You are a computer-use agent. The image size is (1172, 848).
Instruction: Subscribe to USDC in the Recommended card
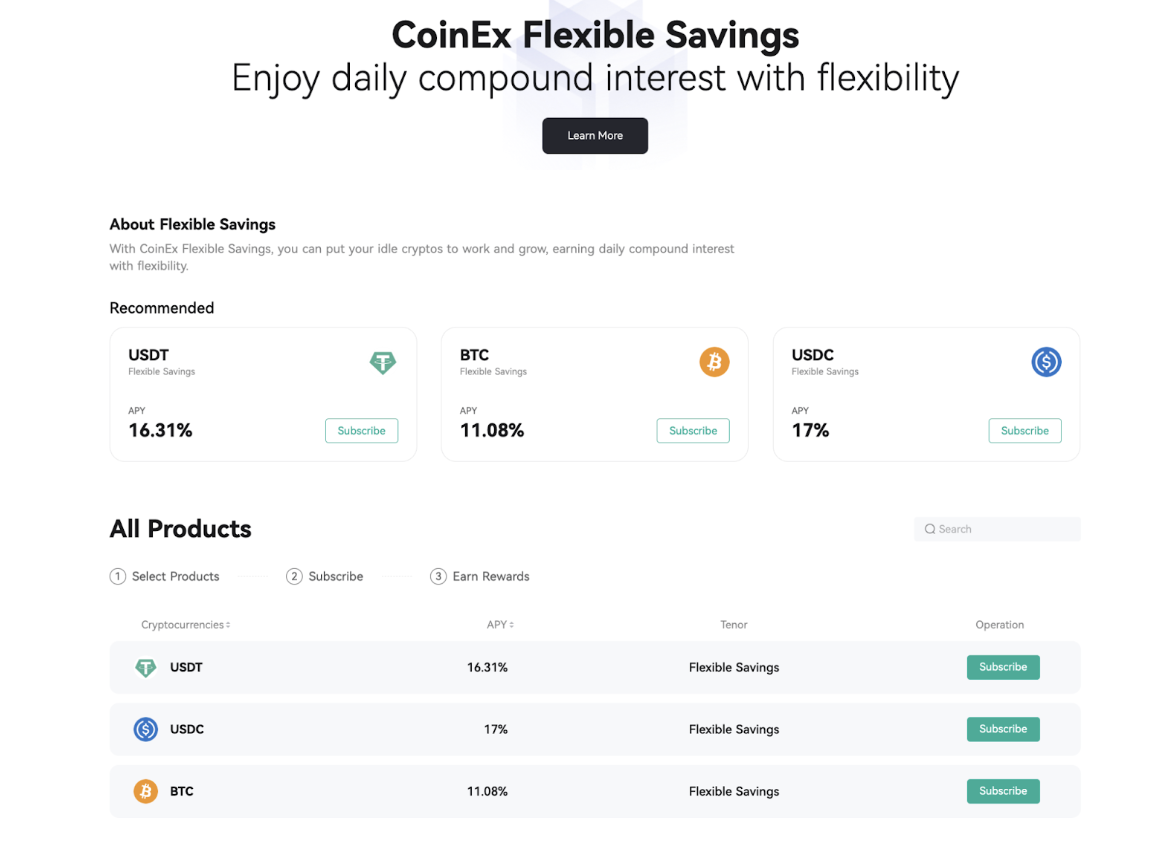[x=1025, y=431]
